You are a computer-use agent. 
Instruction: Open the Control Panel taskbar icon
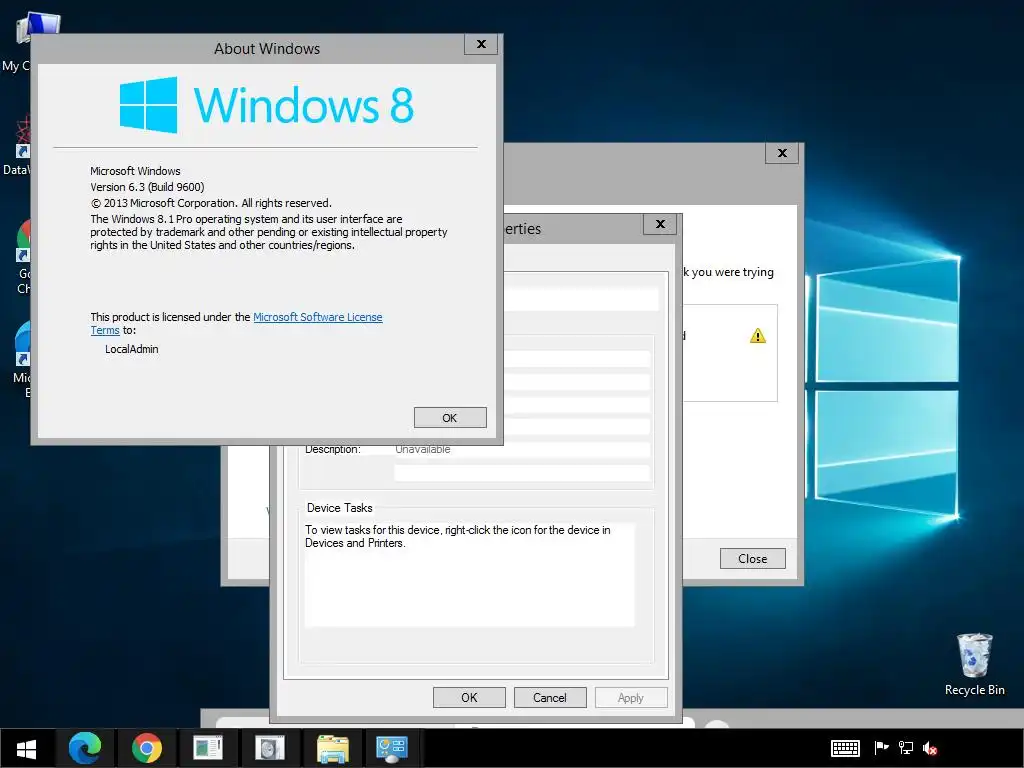point(392,748)
